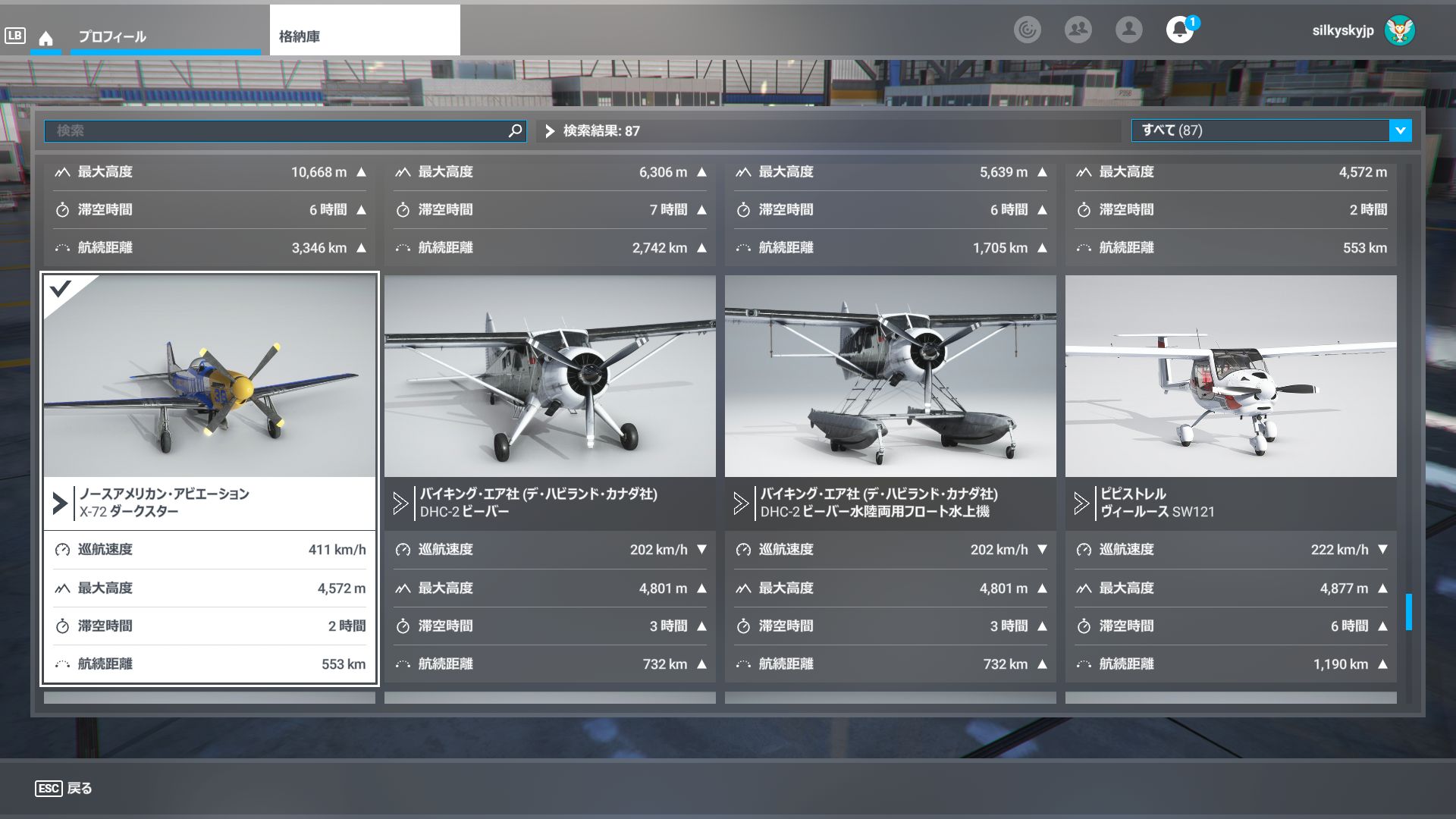The width and height of the screenshot is (1456, 819).
Task: Open the すべて (87) filter dropdown
Action: [x=1400, y=130]
